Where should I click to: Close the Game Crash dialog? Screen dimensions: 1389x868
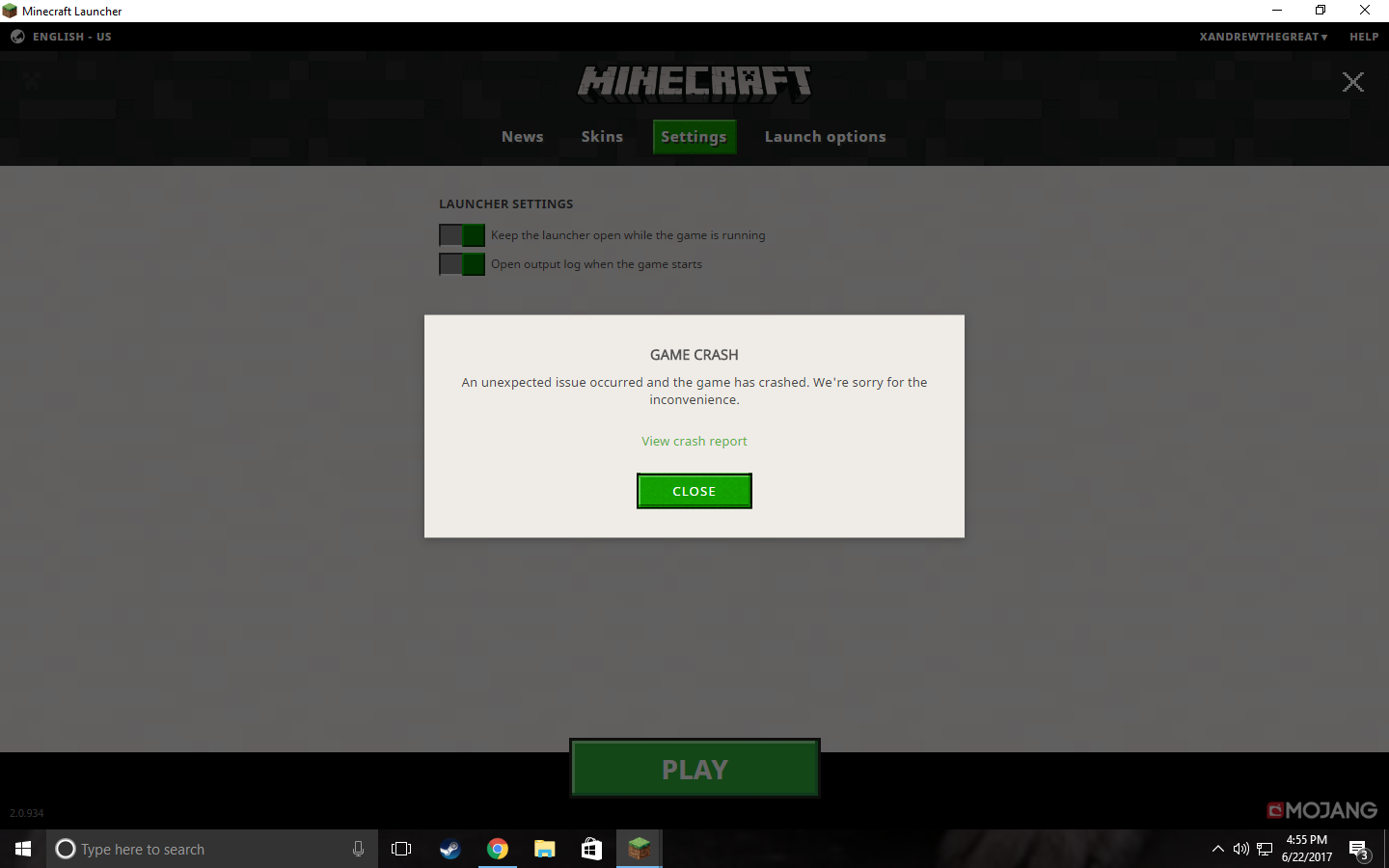point(694,491)
